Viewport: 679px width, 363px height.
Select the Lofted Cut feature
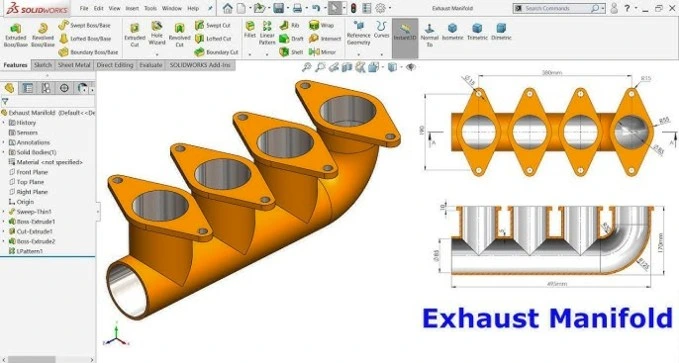click(213, 39)
